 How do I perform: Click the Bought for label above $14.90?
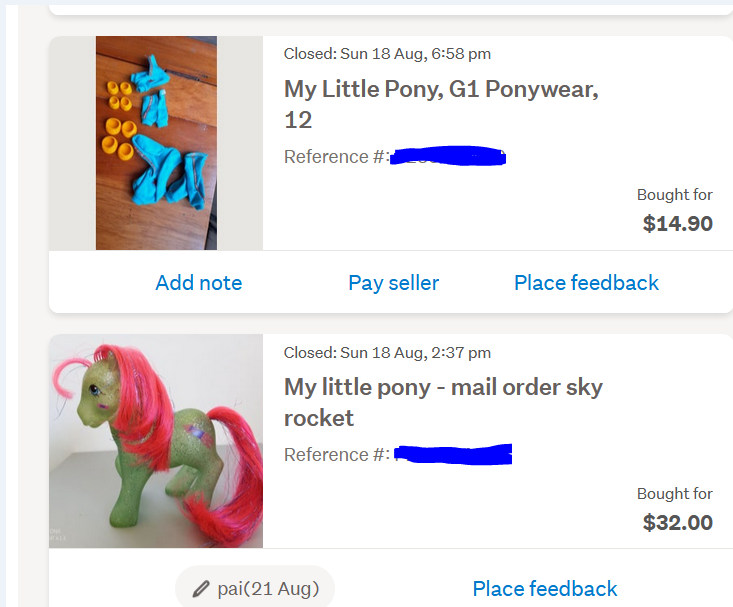[x=674, y=195]
